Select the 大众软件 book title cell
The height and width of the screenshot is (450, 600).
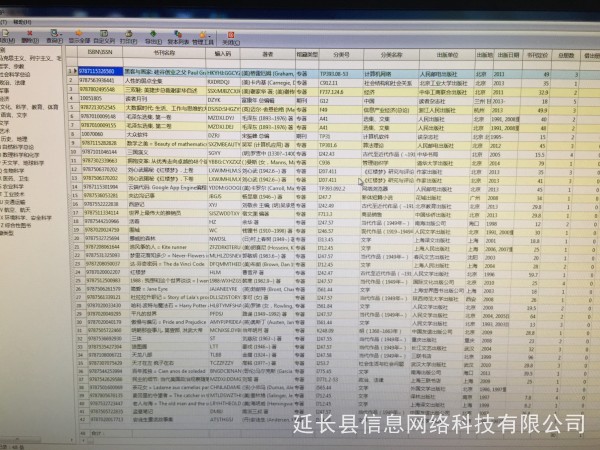138,133
